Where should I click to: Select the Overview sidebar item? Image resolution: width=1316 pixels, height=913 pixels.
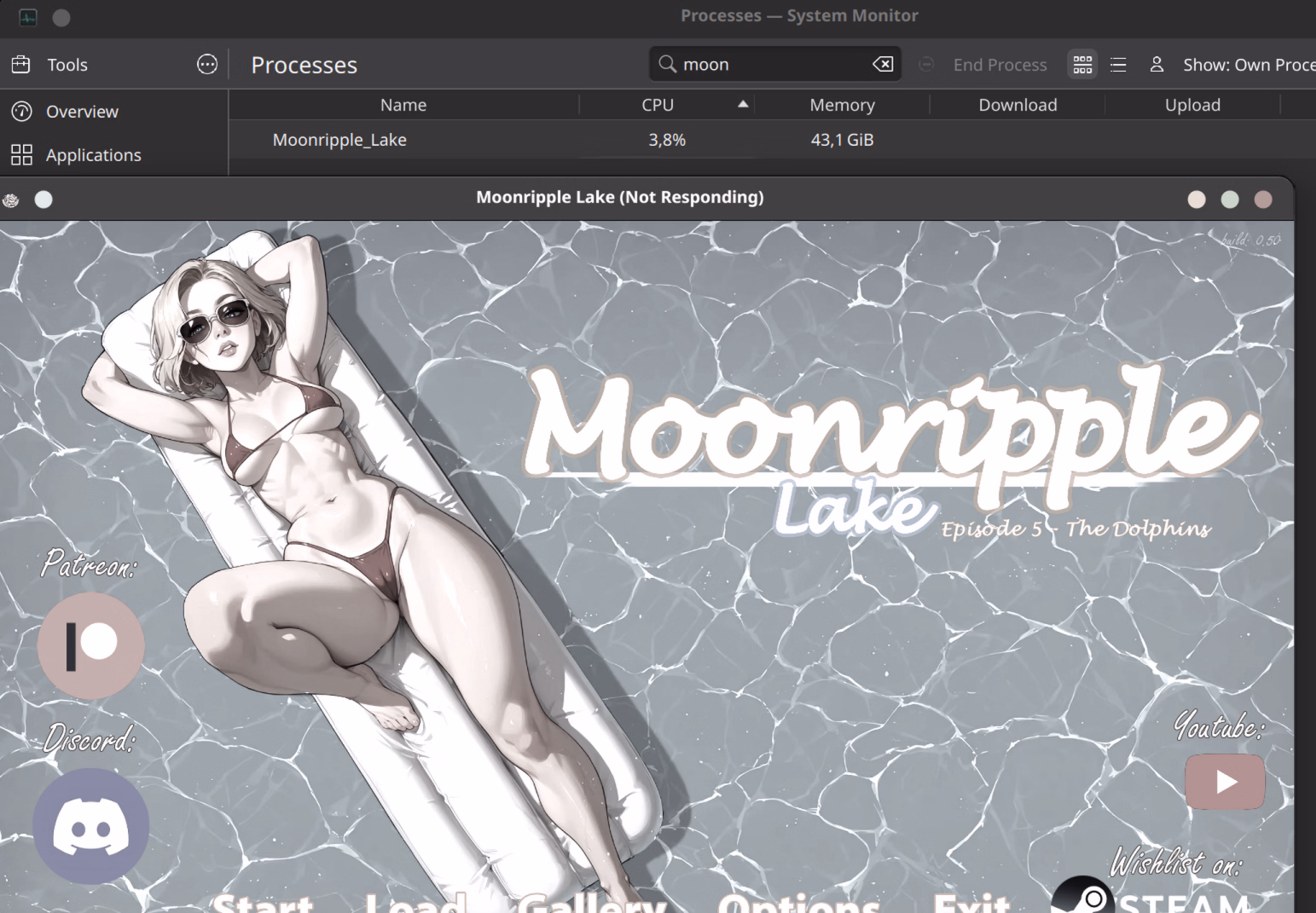[114, 112]
